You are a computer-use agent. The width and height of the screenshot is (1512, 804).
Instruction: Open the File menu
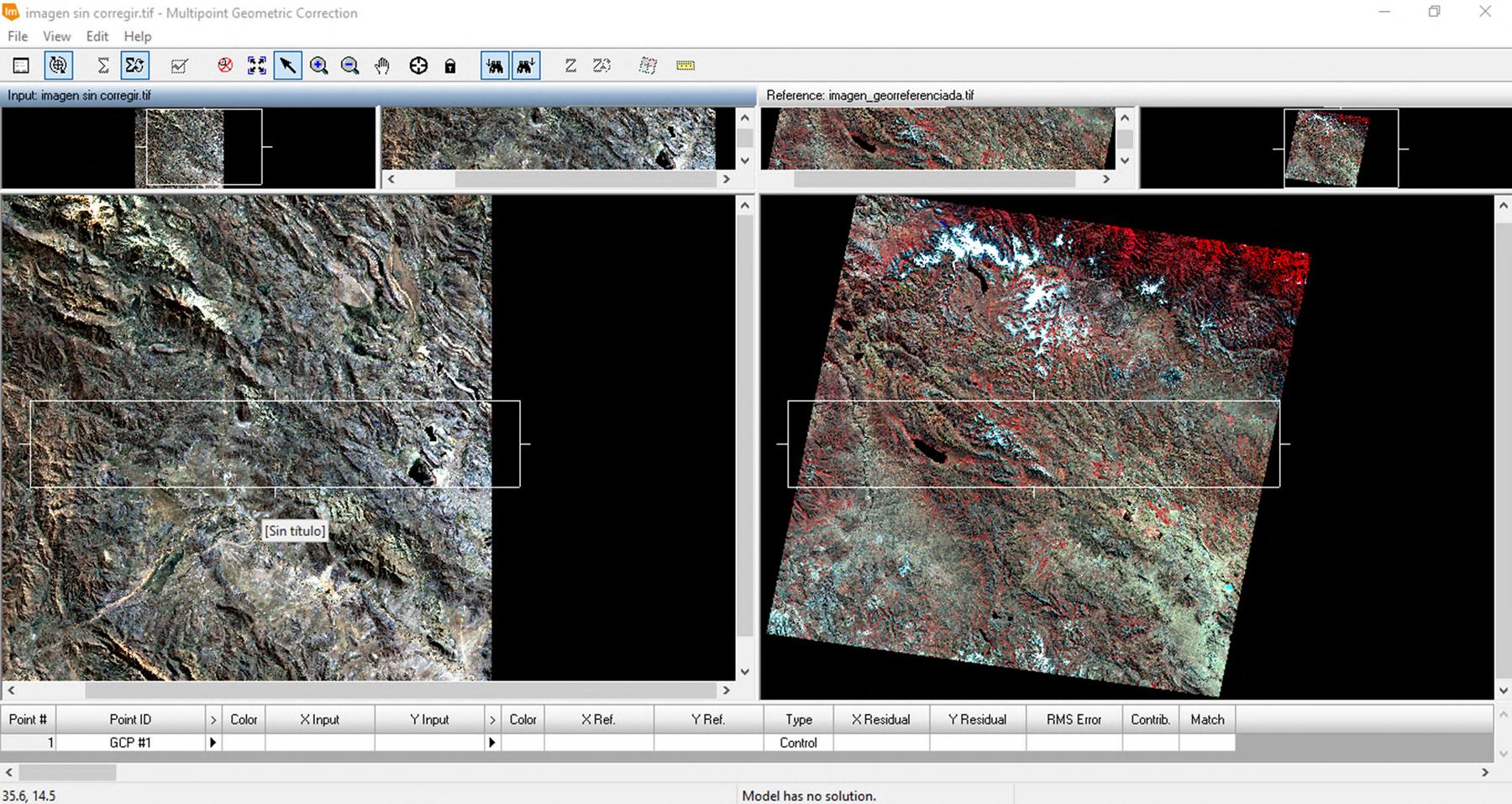18,36
